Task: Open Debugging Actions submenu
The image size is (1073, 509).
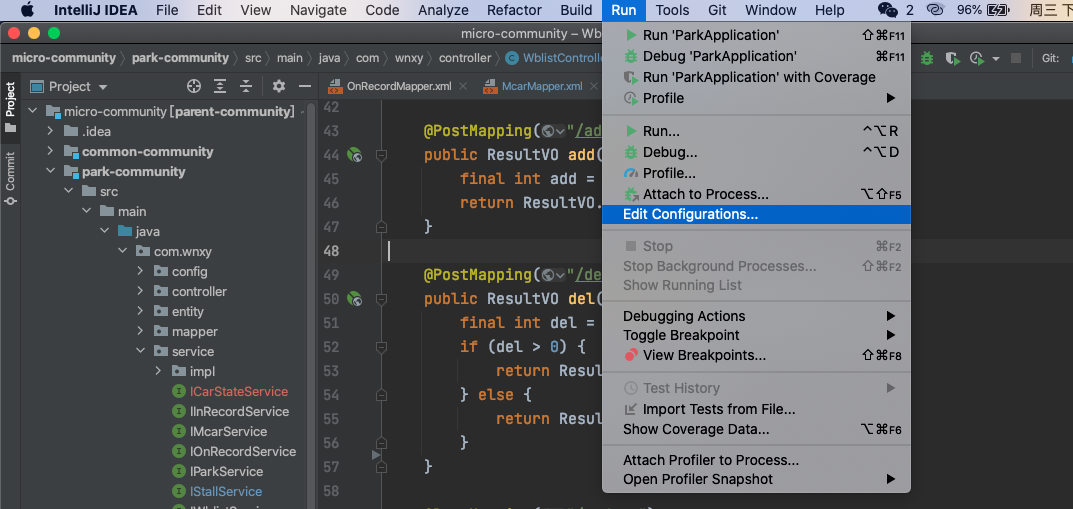Action: [x=756, y=316]
